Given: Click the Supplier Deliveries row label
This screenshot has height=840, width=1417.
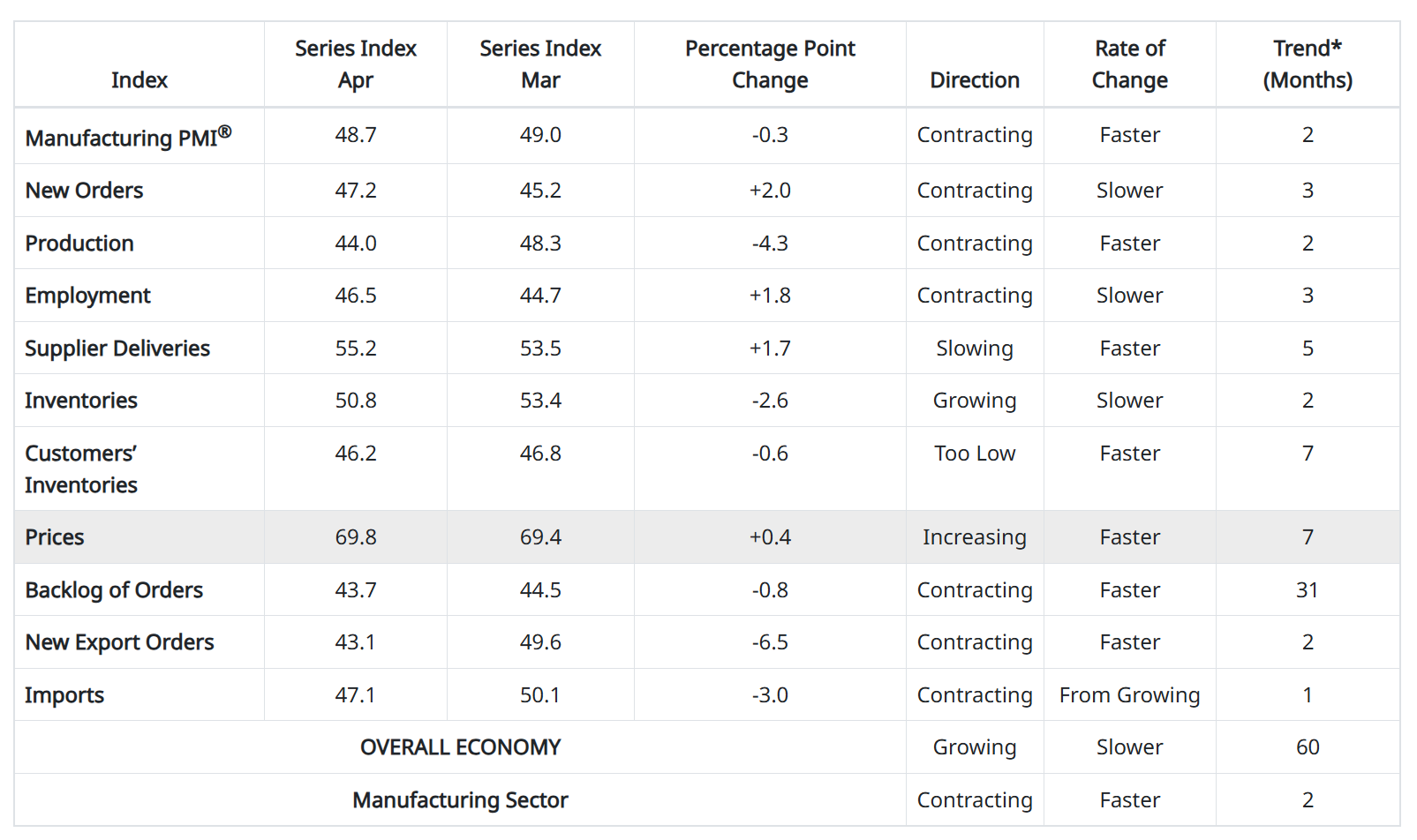Looking at the screenshot, I should (117, 349).
